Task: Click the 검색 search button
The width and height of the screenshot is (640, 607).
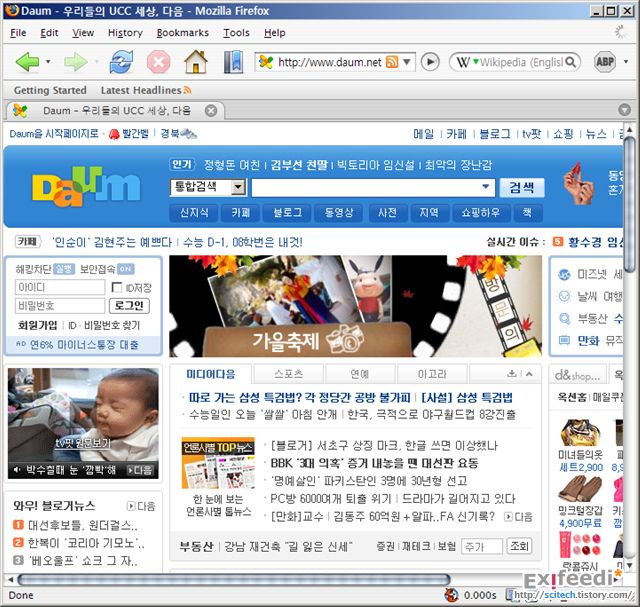Action: 522,188
